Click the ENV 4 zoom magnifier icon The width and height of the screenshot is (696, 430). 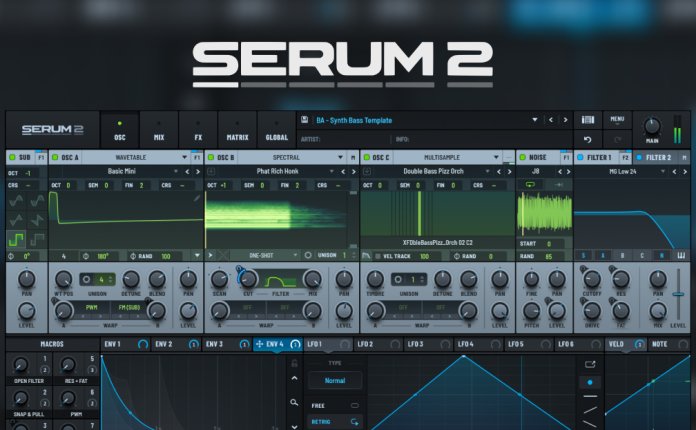point(294,402)
